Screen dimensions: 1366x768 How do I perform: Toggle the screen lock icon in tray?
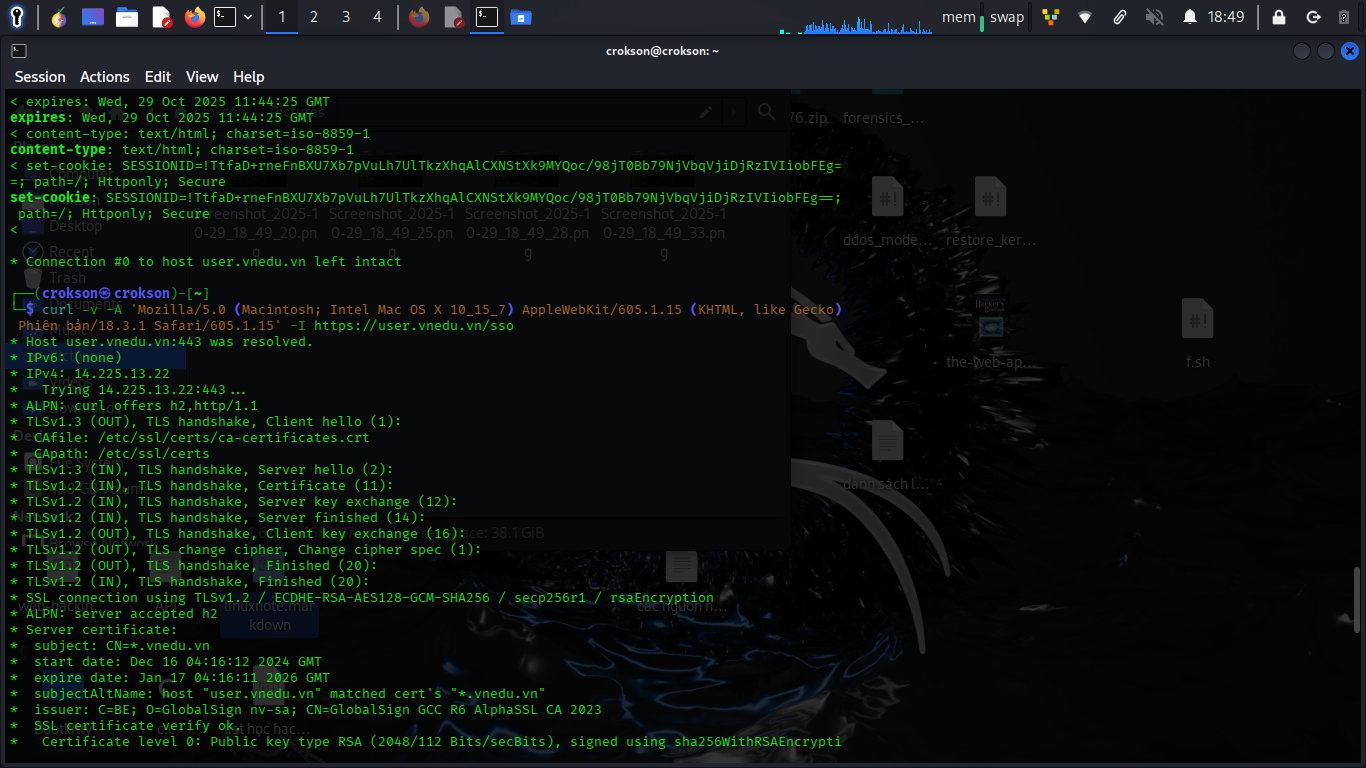point(1280,16)
